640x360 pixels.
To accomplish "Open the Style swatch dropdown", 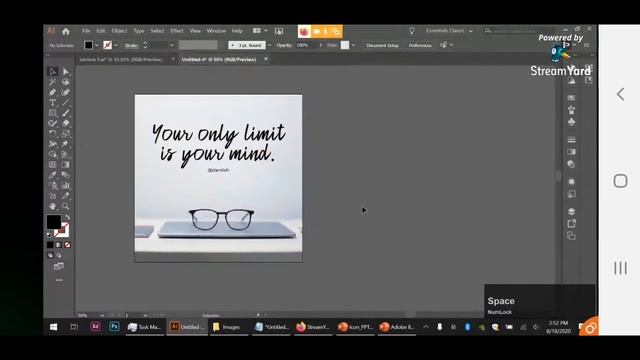I will (x=353, y=45).
